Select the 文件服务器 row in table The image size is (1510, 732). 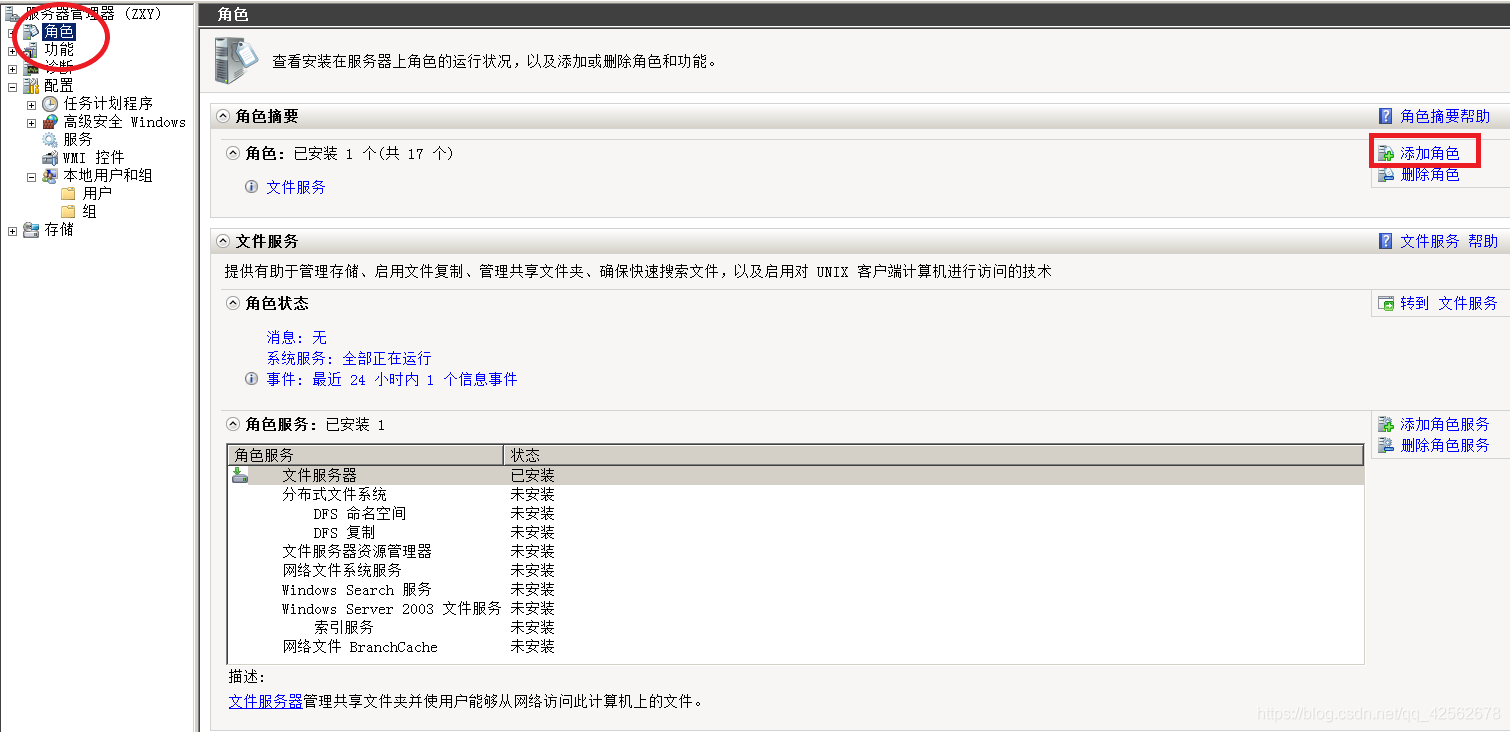click(796, 475)
